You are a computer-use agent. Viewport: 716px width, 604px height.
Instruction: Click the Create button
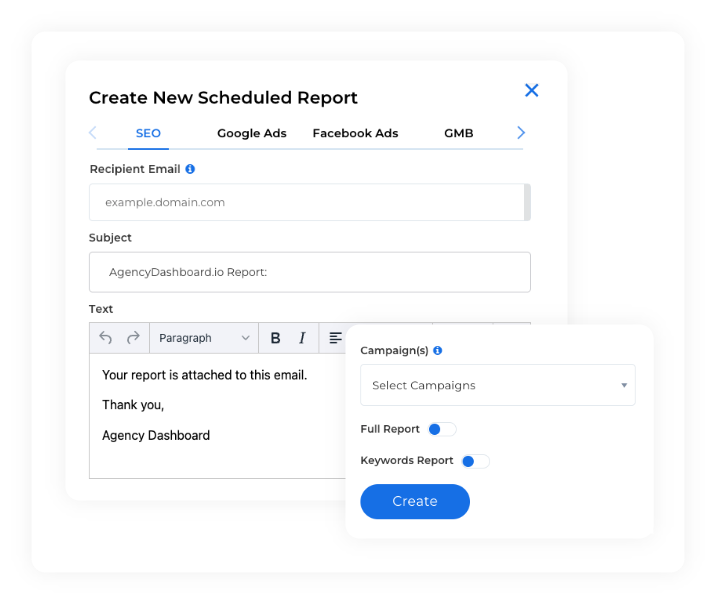pyautogui.click(x=415, y=501)
